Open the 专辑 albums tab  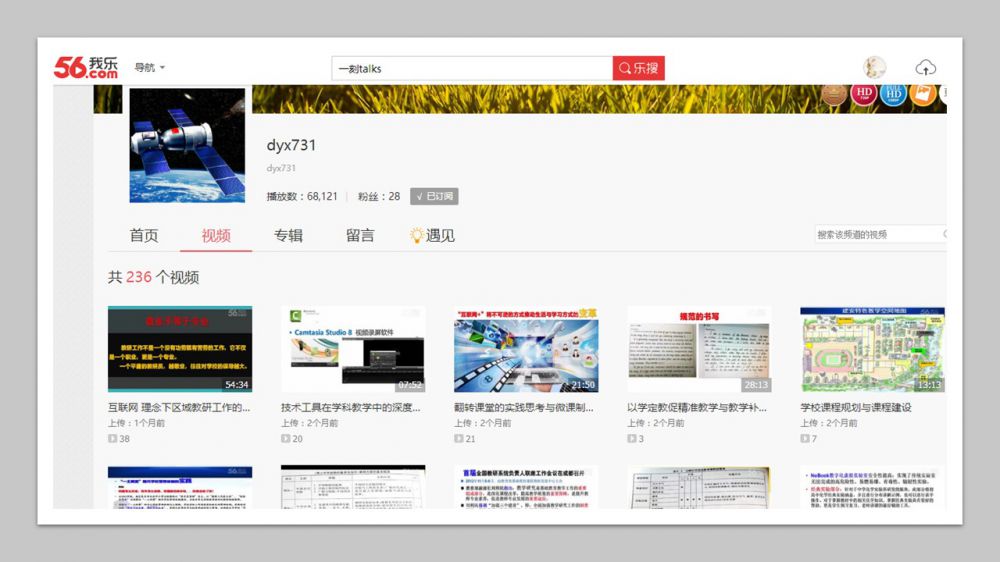coord(288,236)
